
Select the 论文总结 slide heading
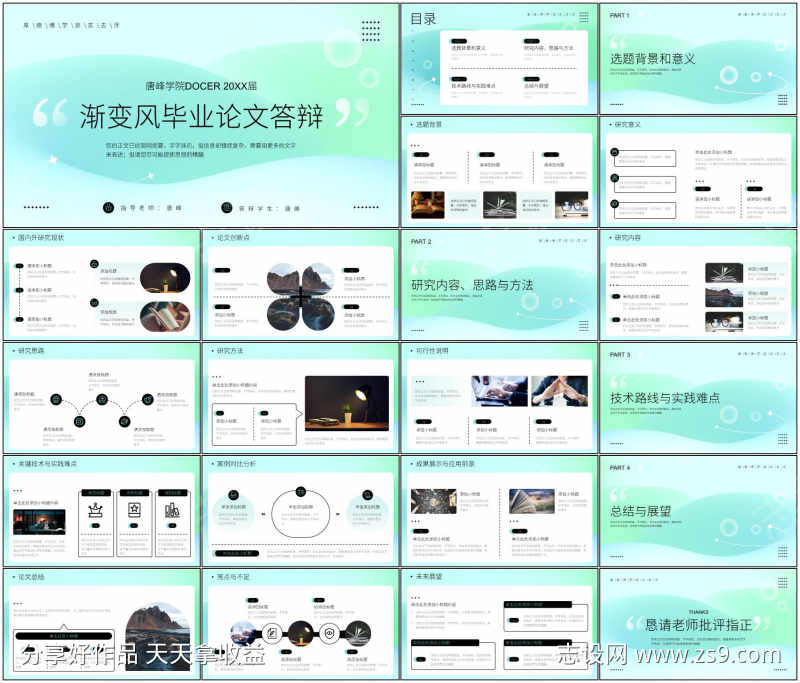(x=31, y=577)
